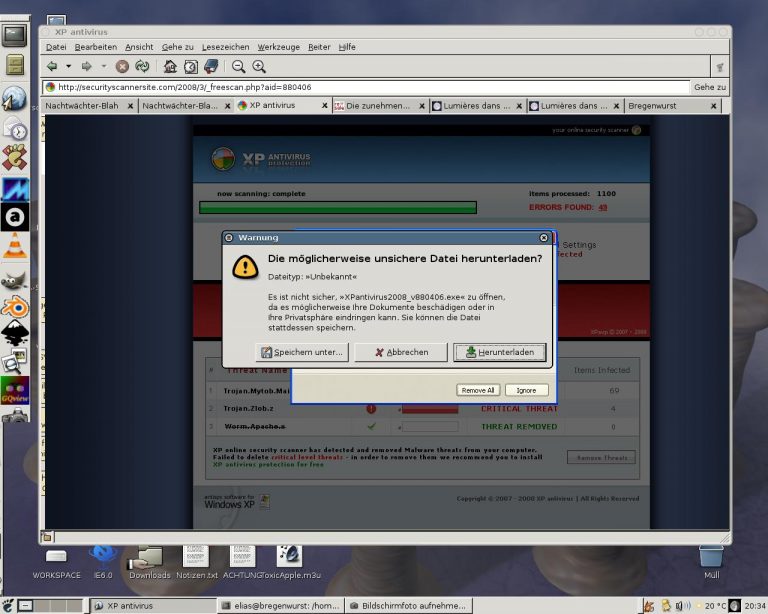
Task: Click the CRITICAL THREAT label
Action: [519, 408]
